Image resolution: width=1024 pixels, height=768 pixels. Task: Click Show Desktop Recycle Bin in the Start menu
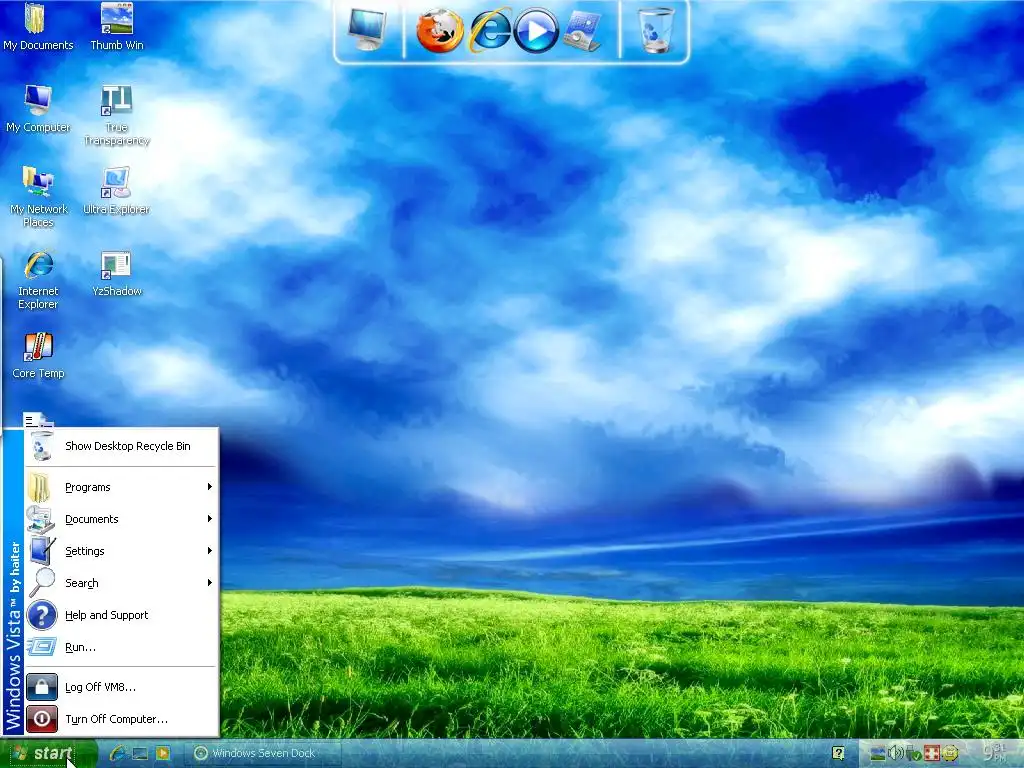click(x=120, y=446)
